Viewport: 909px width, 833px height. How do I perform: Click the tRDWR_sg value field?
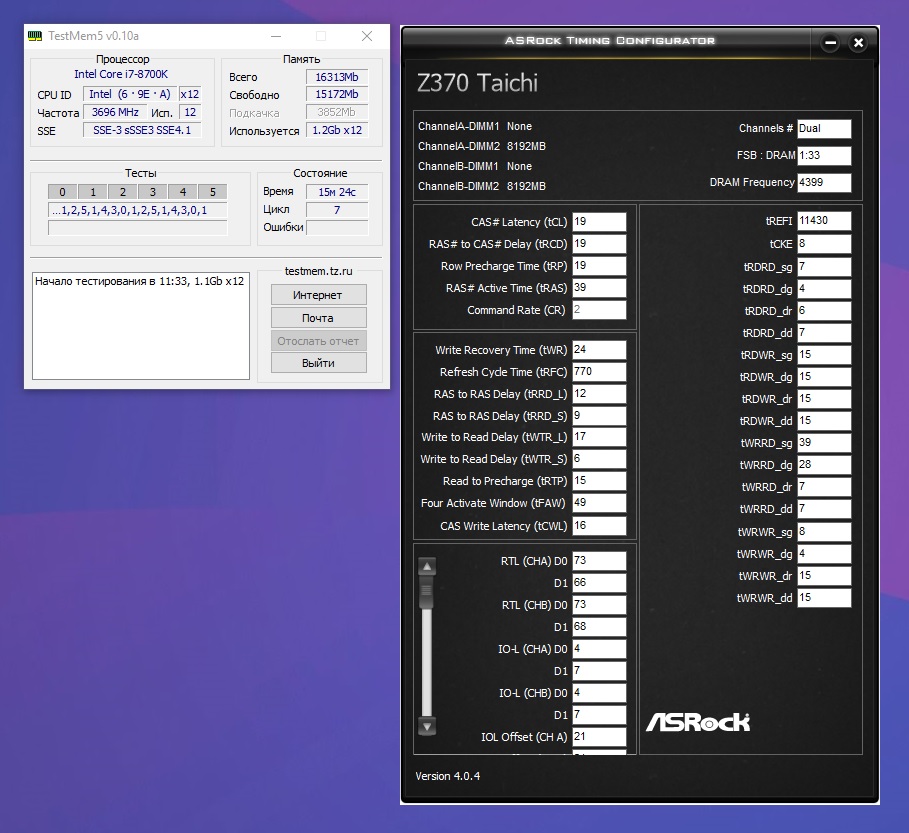click(824, 355)
